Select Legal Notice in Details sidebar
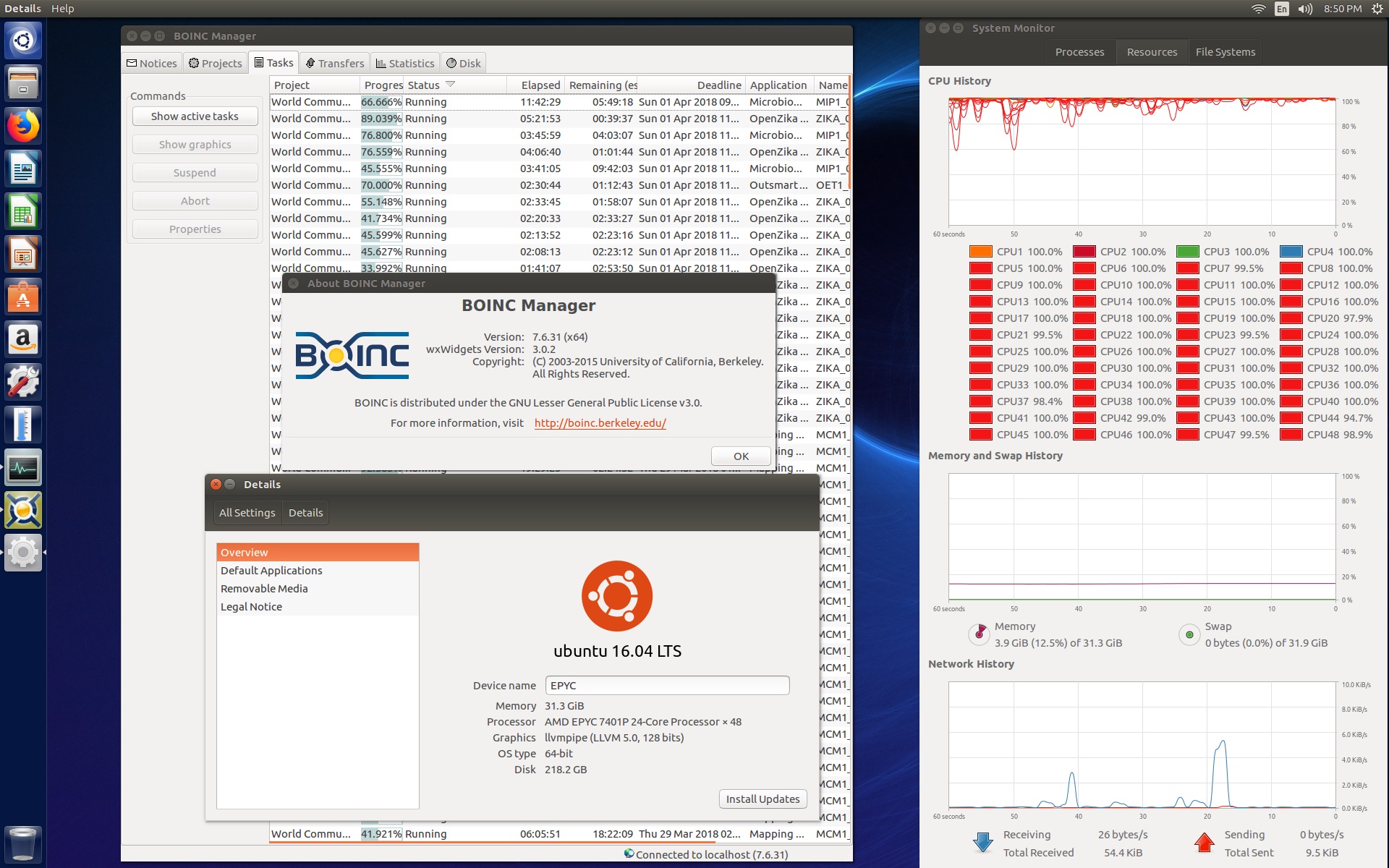Image resolution: width=1389 pixels, height=868 pixels. pyautogui.click(x=318, y=607)
